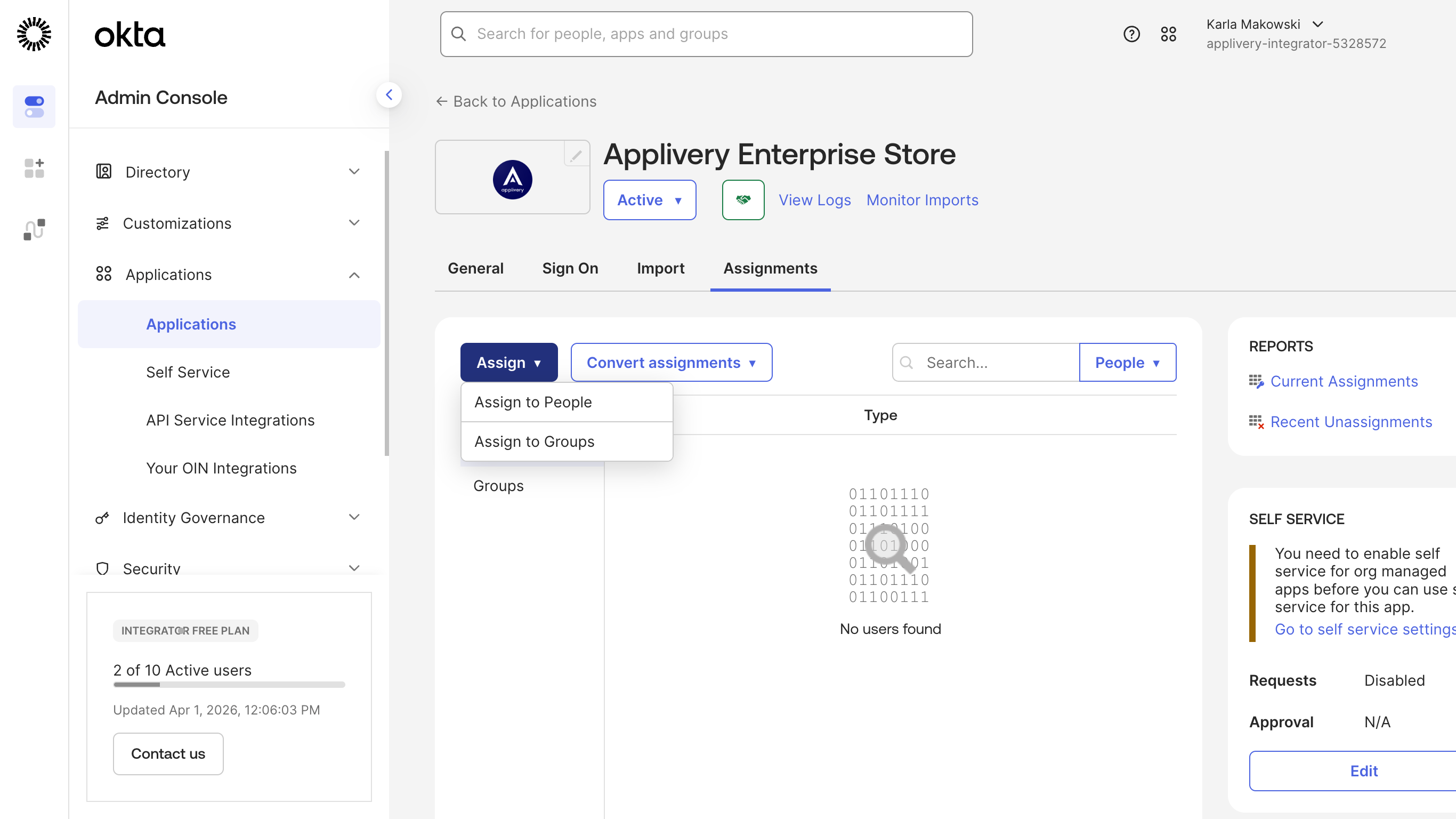The height and width of the screenshot is (819, 1456).
Task: Open the workflows connector icon in rail
Action: tap(34, 229)
